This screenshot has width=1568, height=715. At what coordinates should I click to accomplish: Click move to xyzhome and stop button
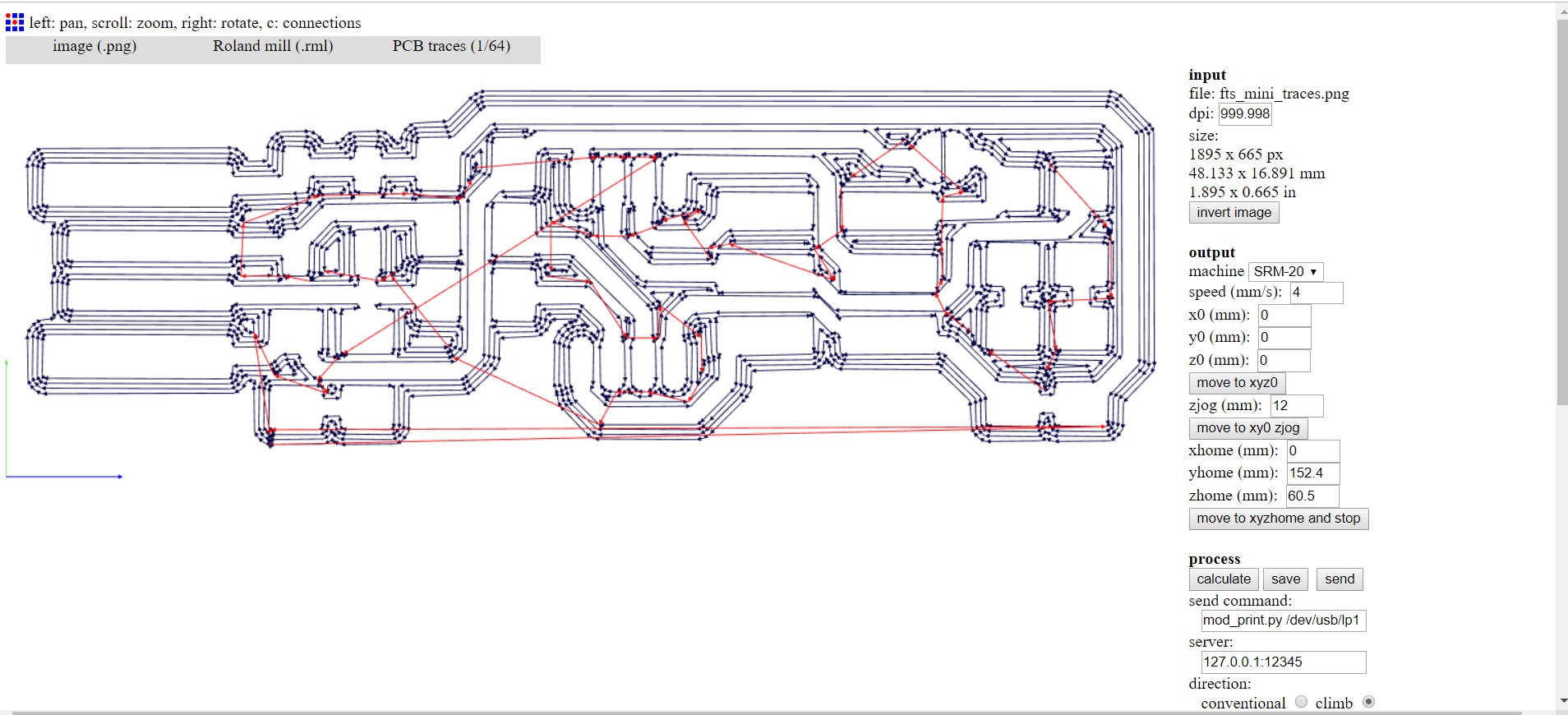(1278, 519)
